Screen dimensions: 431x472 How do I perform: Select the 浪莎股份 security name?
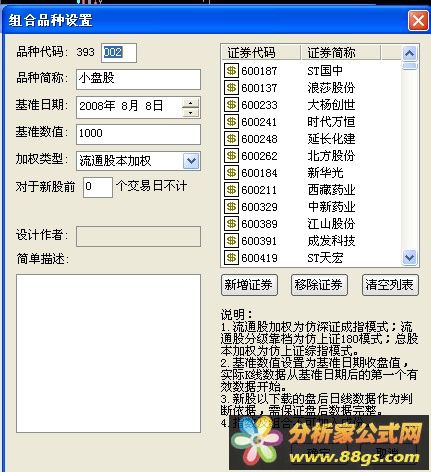click(331, 88)
